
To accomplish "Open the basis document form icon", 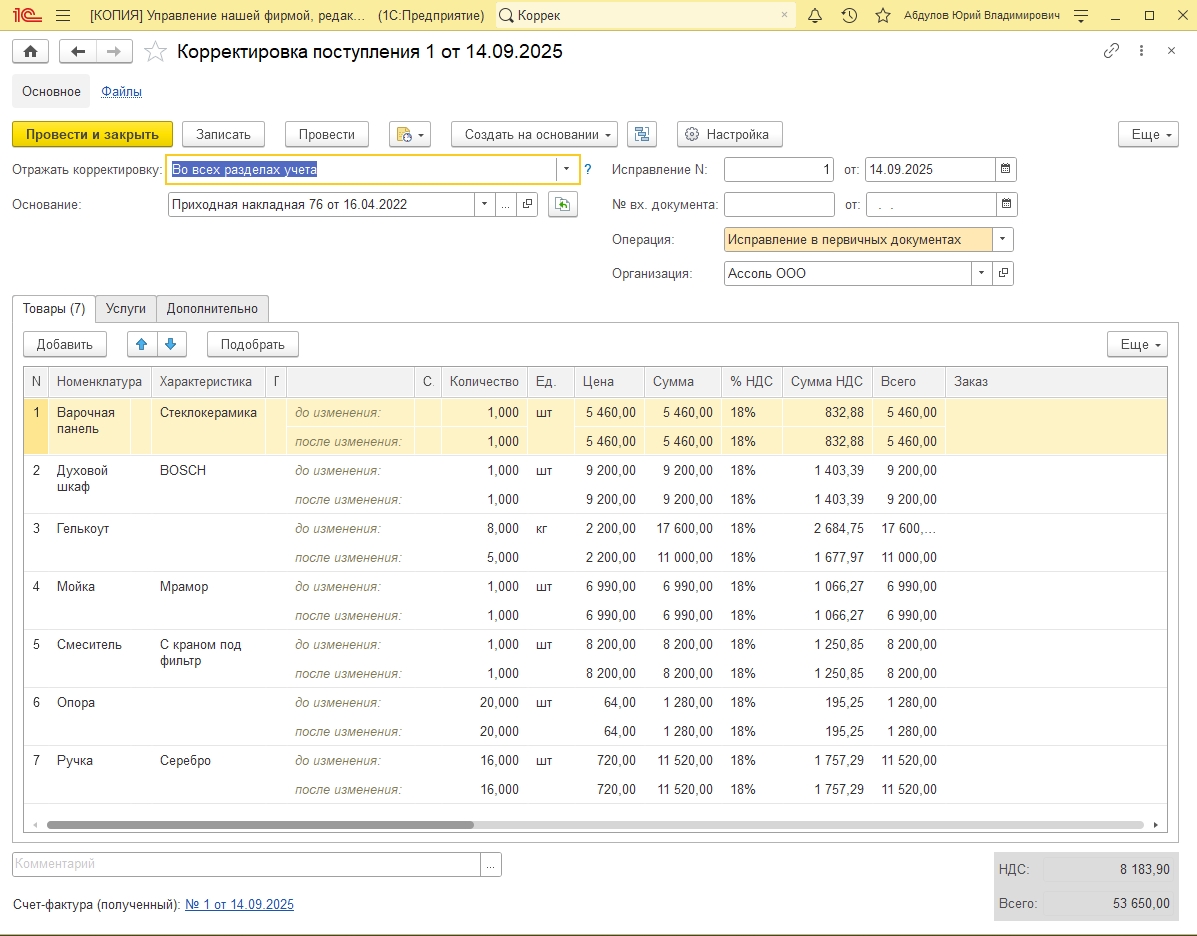I will coord(528,205).
